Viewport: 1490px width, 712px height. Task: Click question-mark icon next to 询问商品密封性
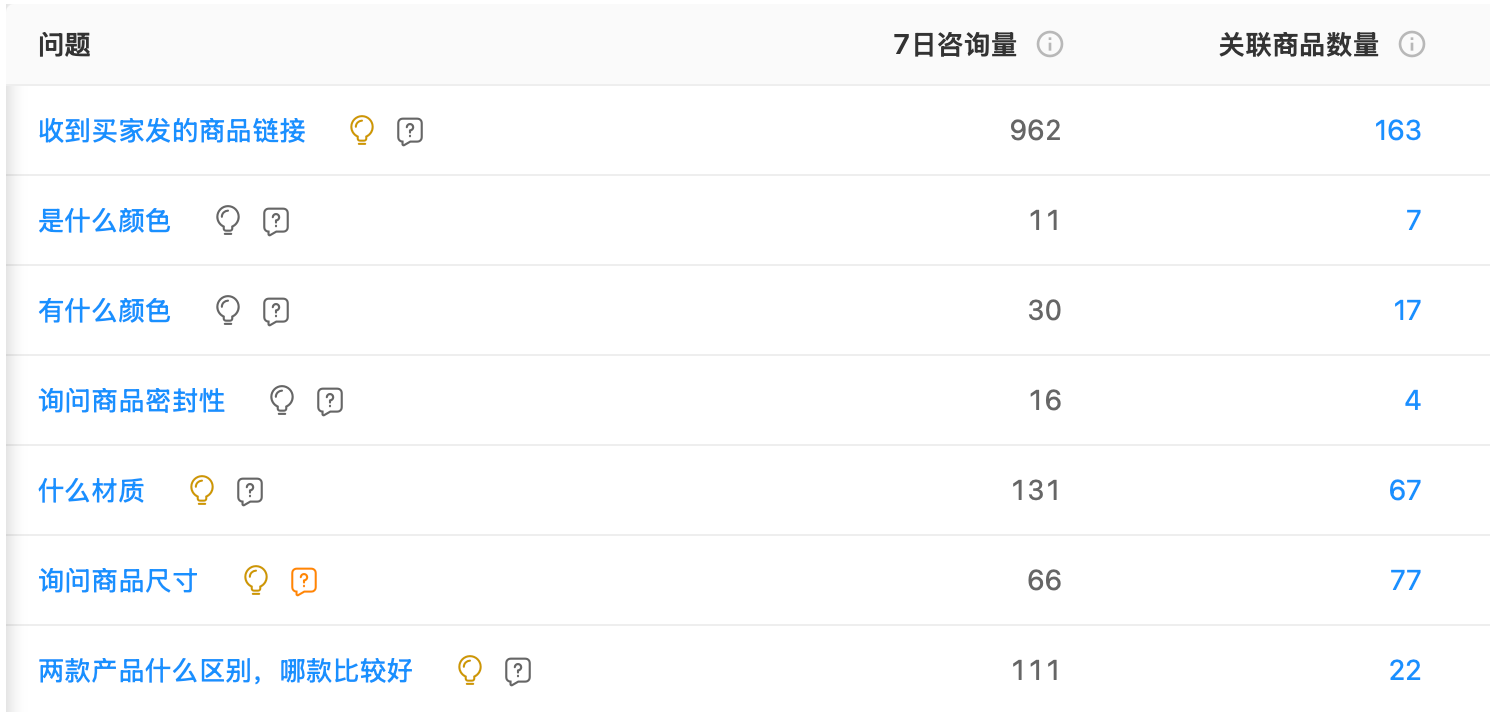tap(330, 400)
